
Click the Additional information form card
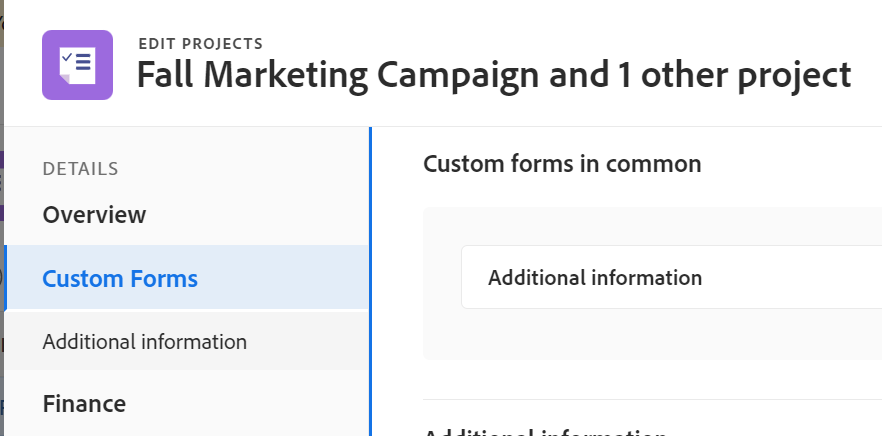tap(595, 278)
